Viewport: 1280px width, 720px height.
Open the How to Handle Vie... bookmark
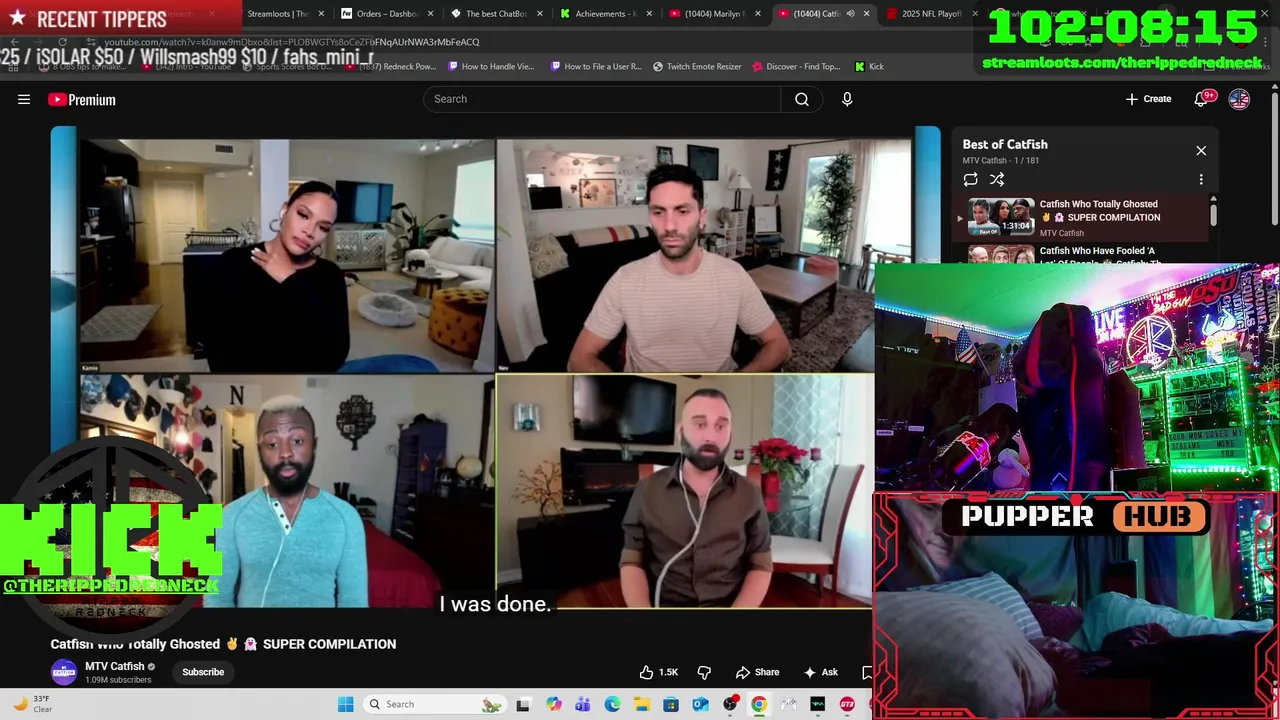click(x=491, y=67)
